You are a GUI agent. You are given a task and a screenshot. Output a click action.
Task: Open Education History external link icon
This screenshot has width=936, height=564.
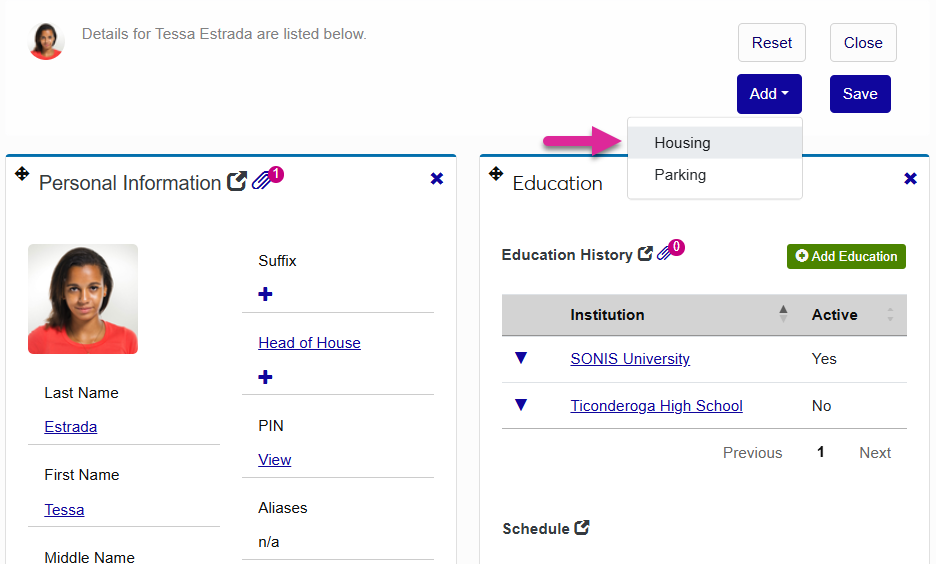[x=645, y=254]
